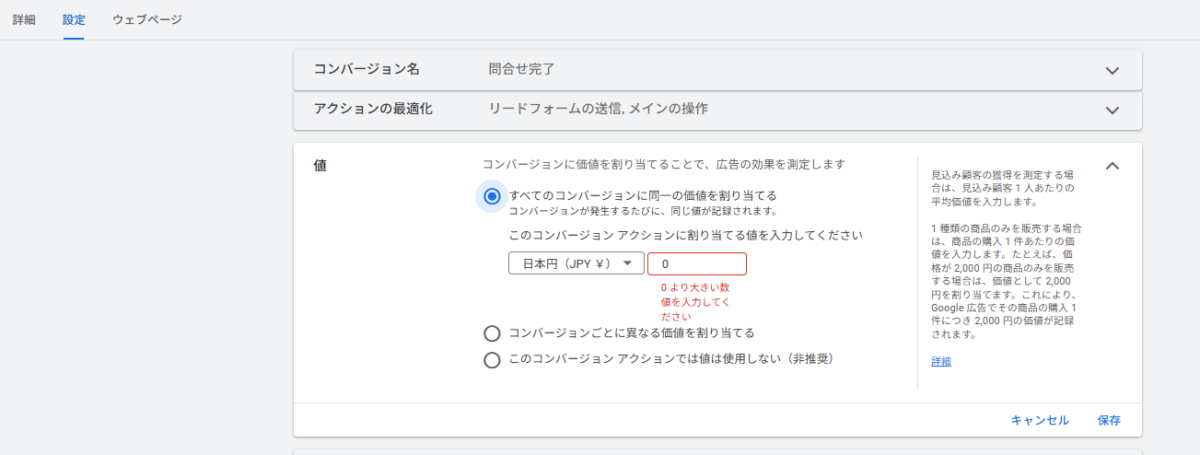Expand the アクションの最適化 row chevron
This screenshot has width=1200, height=455.
1111,109
